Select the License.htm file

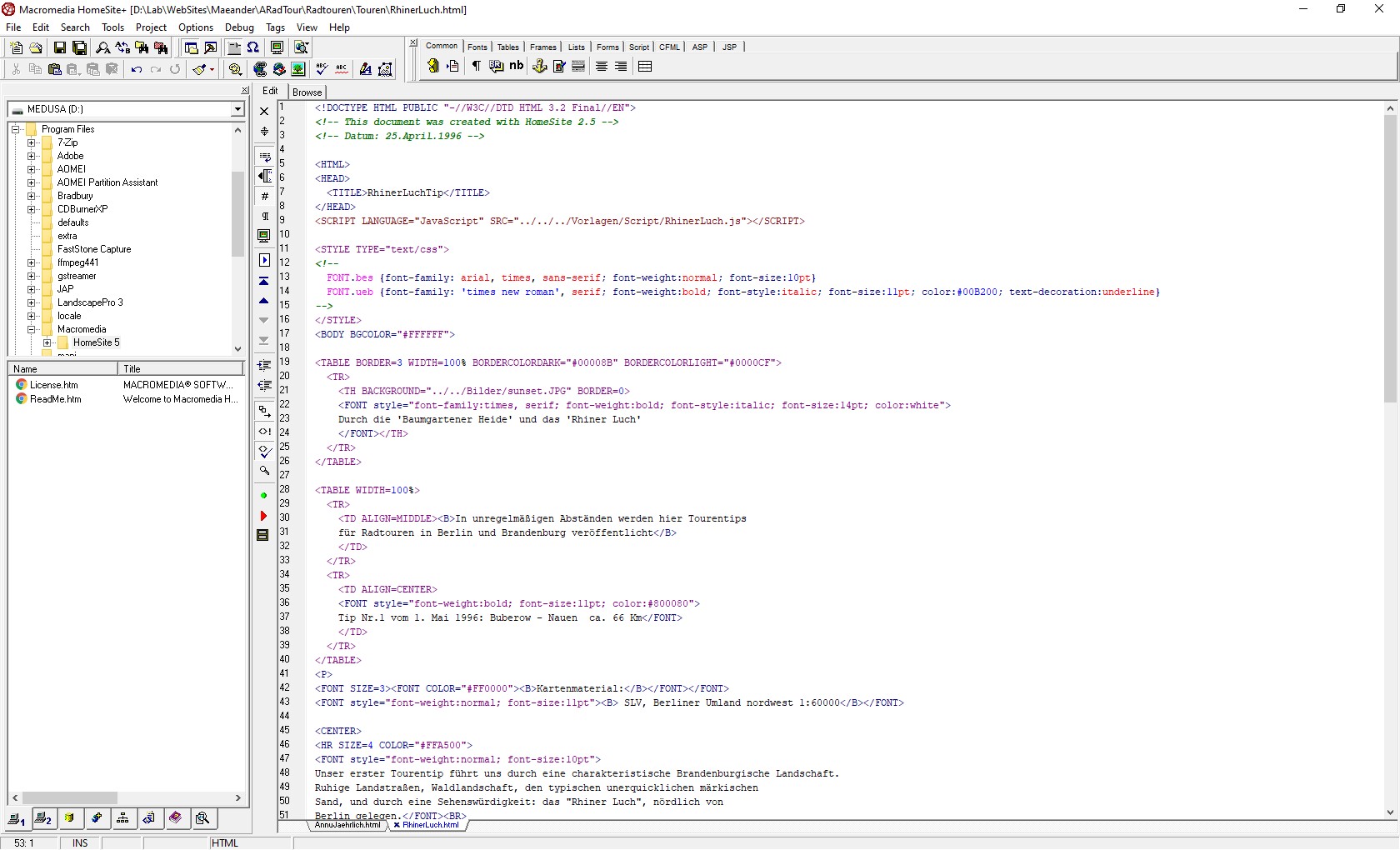pyautogui.click(x=54, y=385)
